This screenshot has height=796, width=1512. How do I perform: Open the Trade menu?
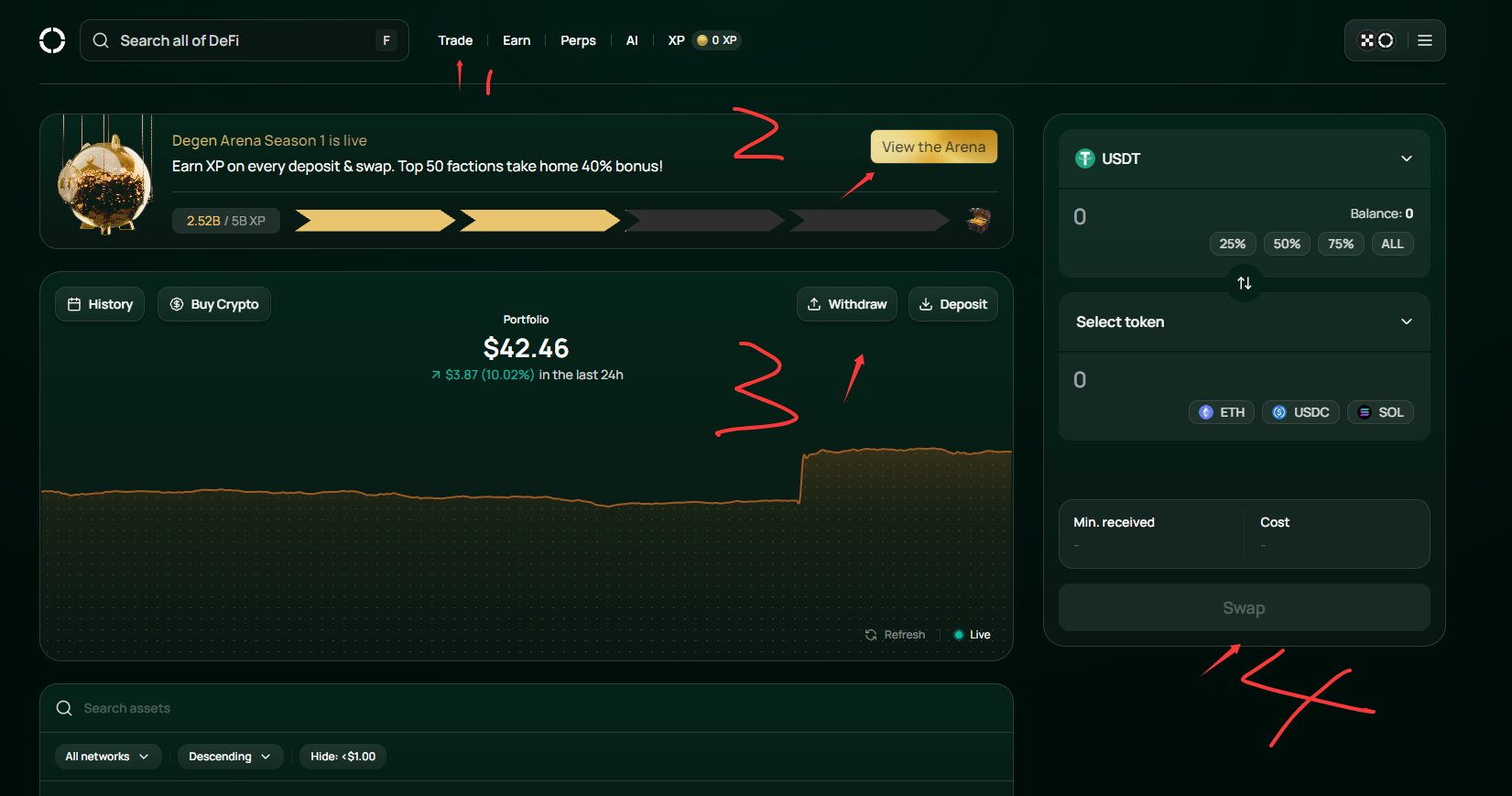tap(455, 40)
